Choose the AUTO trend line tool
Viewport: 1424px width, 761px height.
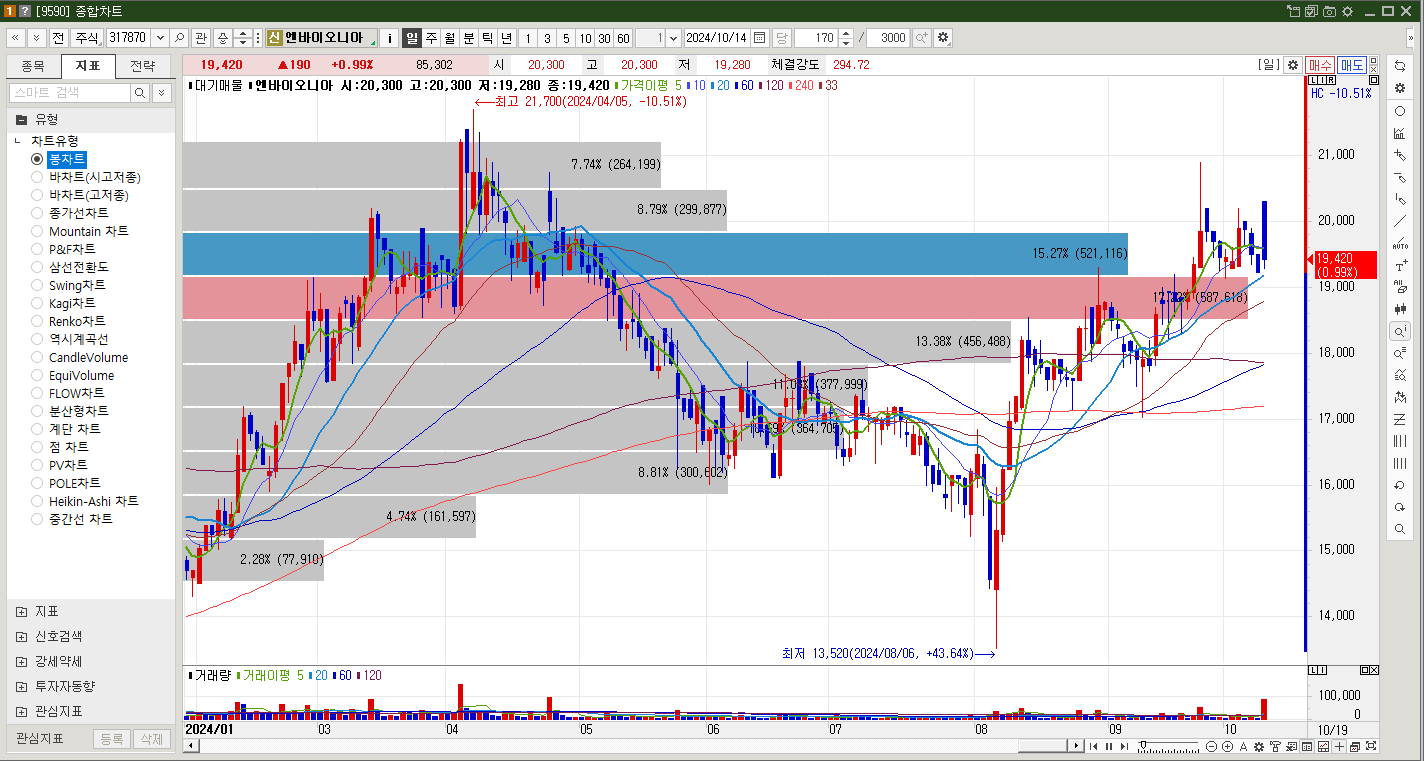[1400, 243]
